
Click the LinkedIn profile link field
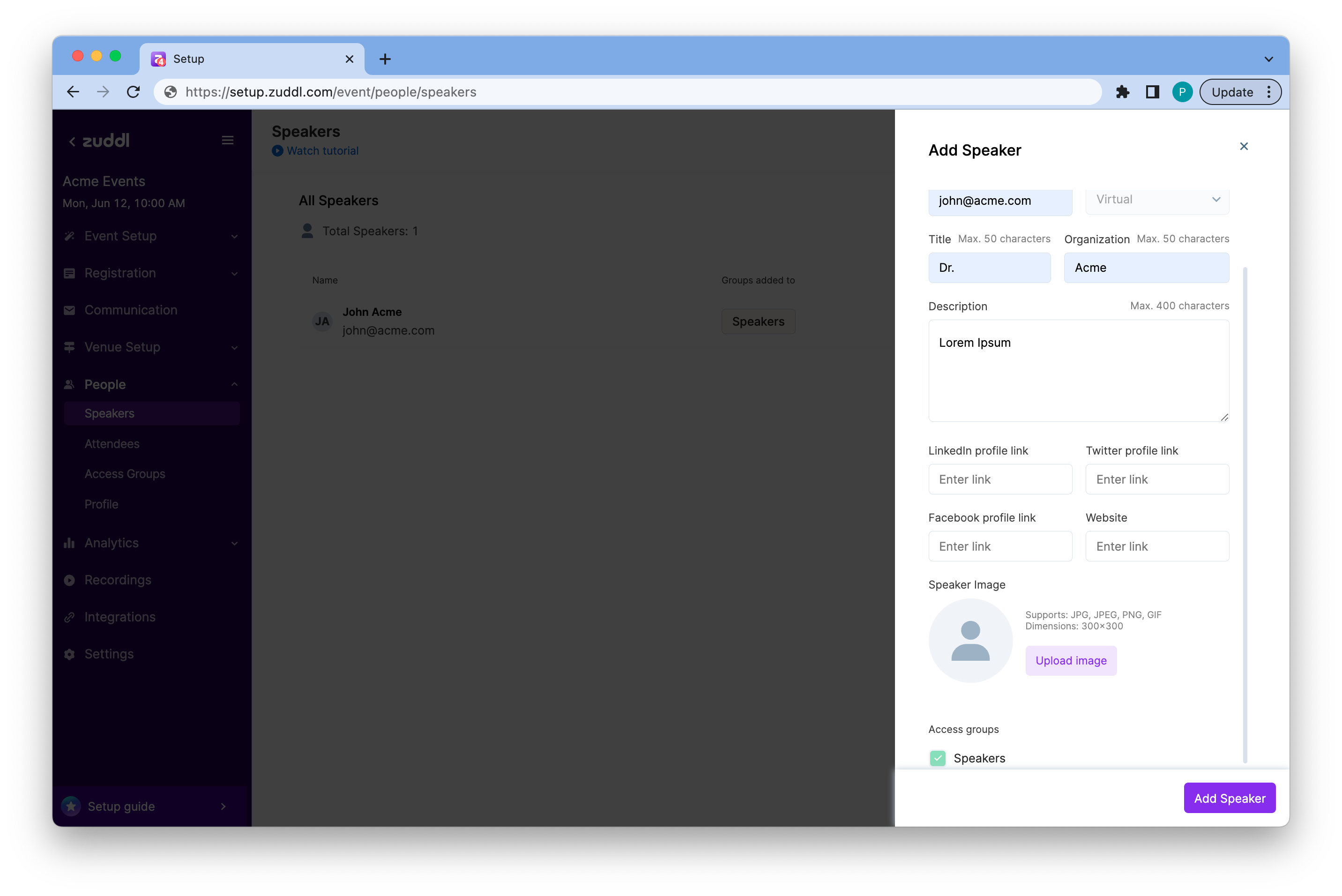point(1000,479)
